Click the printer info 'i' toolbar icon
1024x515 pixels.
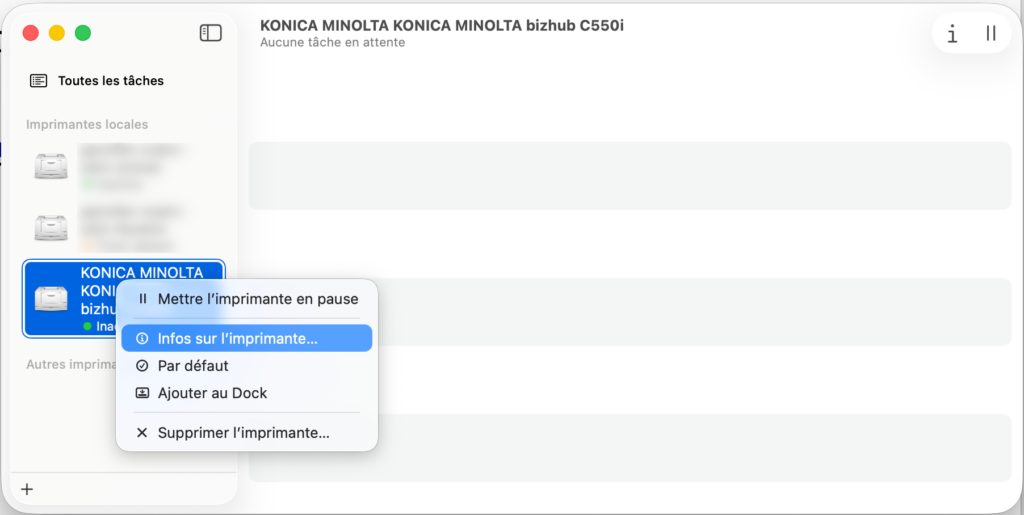952,33
